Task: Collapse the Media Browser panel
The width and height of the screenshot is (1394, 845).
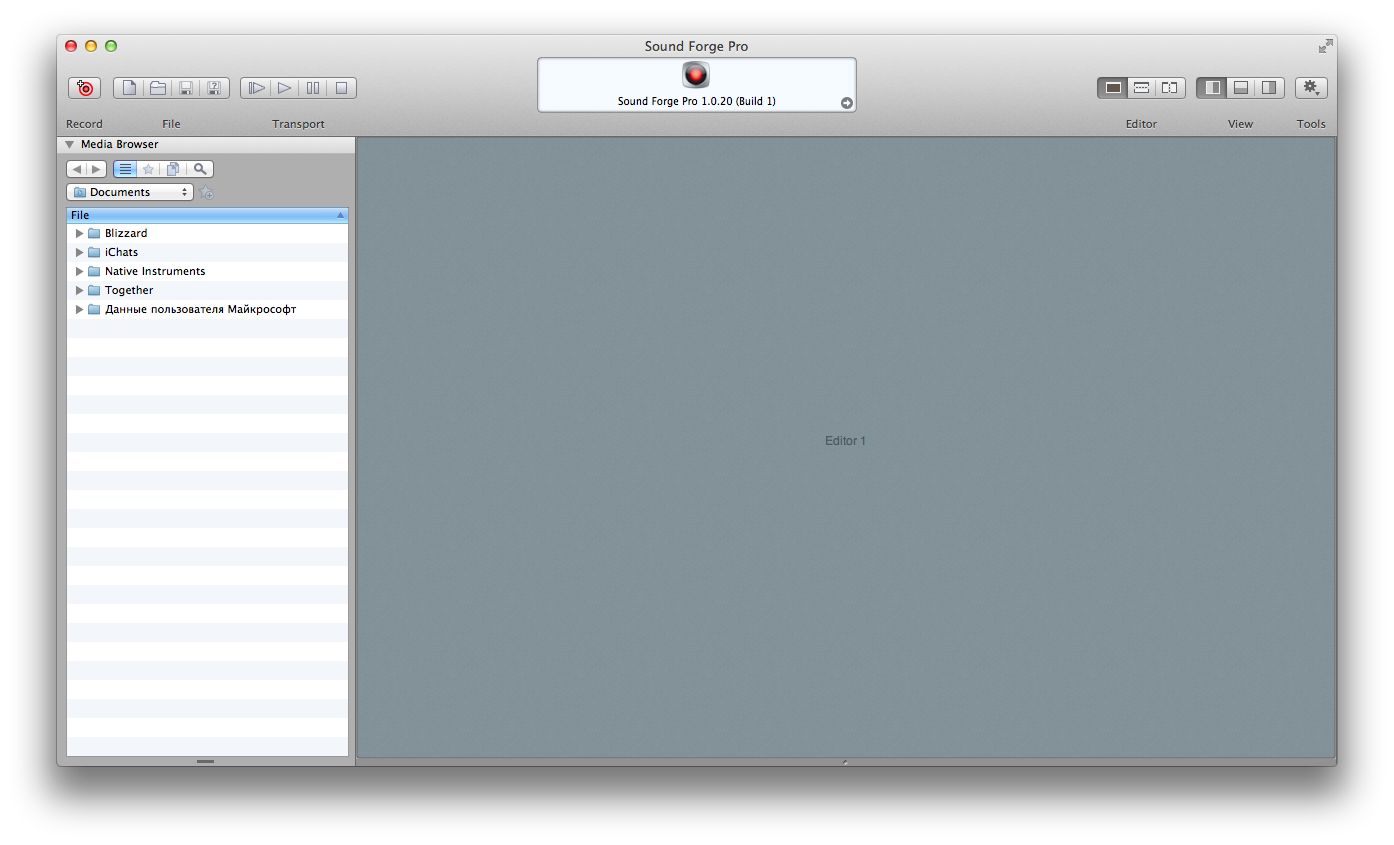Action: tap(70, 144)
